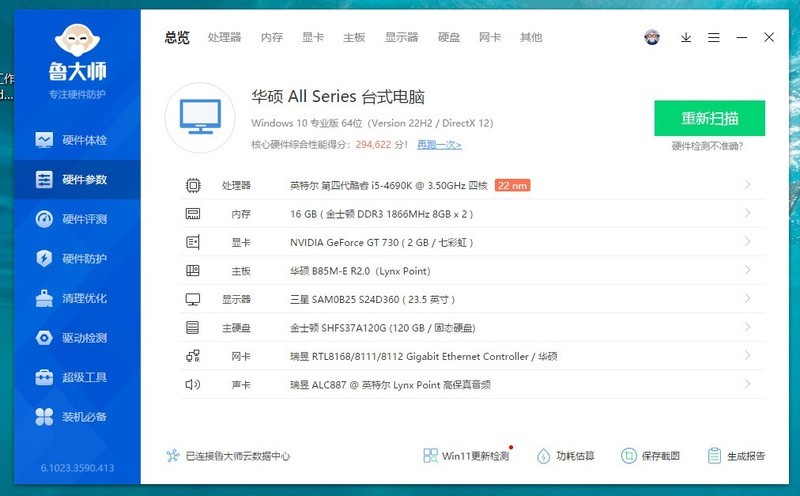Click the 内存 RAM icon
Screen dimensions: 800x496
193,214
